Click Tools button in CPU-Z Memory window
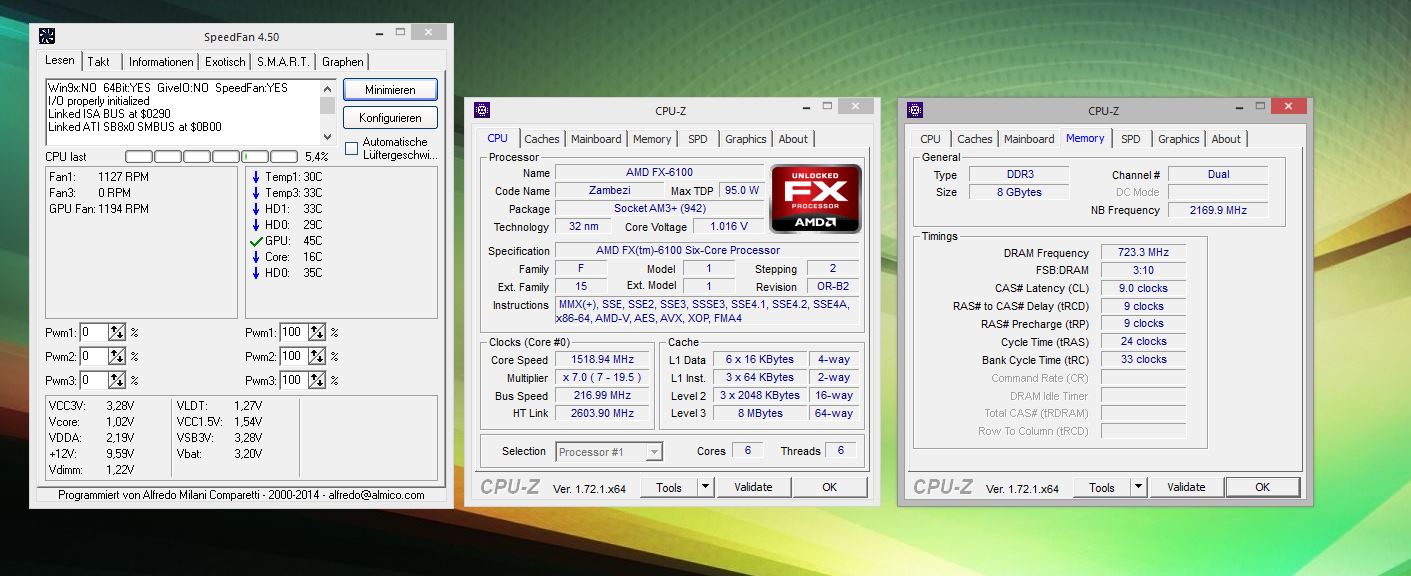Viewport: 1411px width, 576px height. point(1102,487)
